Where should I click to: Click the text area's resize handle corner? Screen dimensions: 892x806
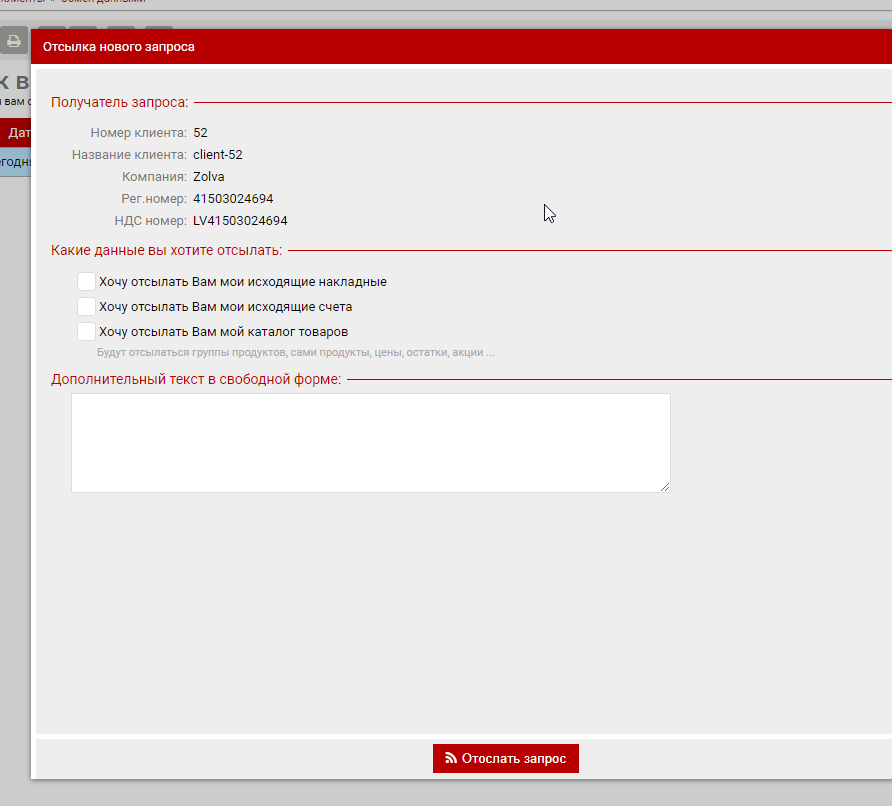click(x=664, y=487)
